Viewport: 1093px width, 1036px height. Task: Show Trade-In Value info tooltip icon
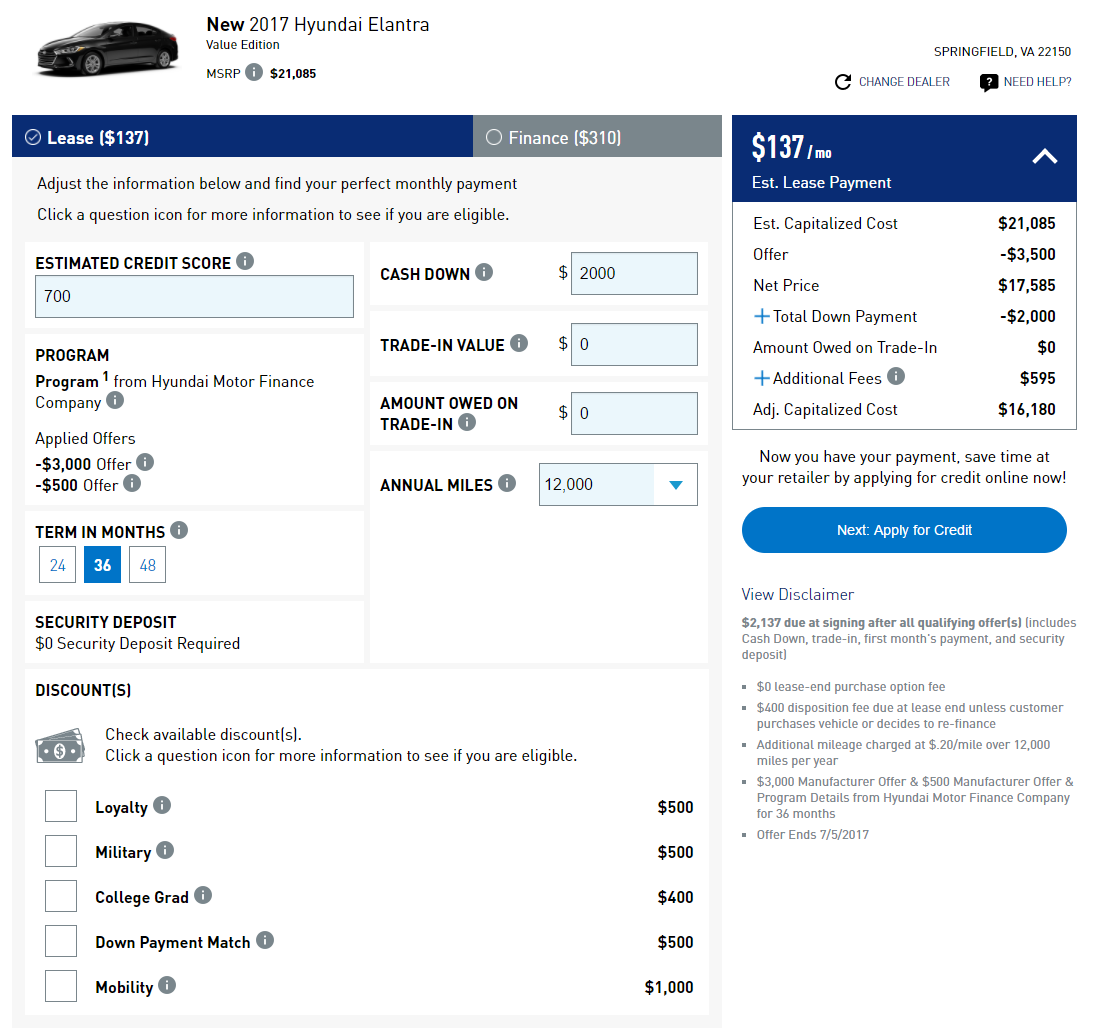519,343
